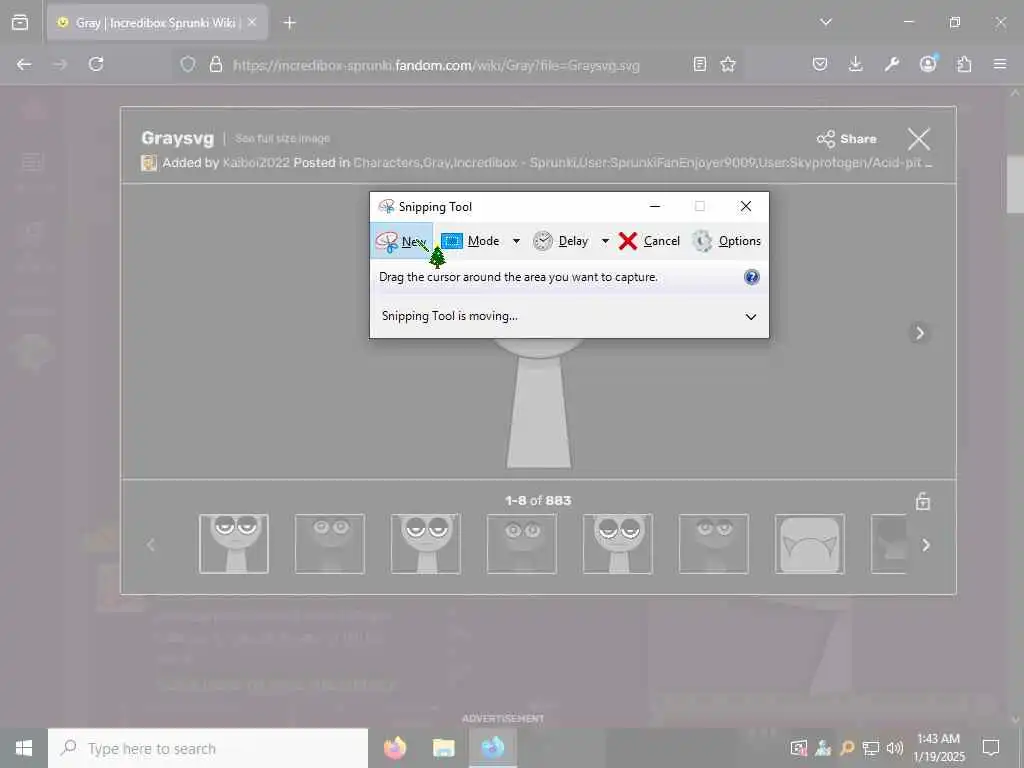Open Firefox application menu
Viewport: 1024px width, 768px height.
(x=1000, y=64)
